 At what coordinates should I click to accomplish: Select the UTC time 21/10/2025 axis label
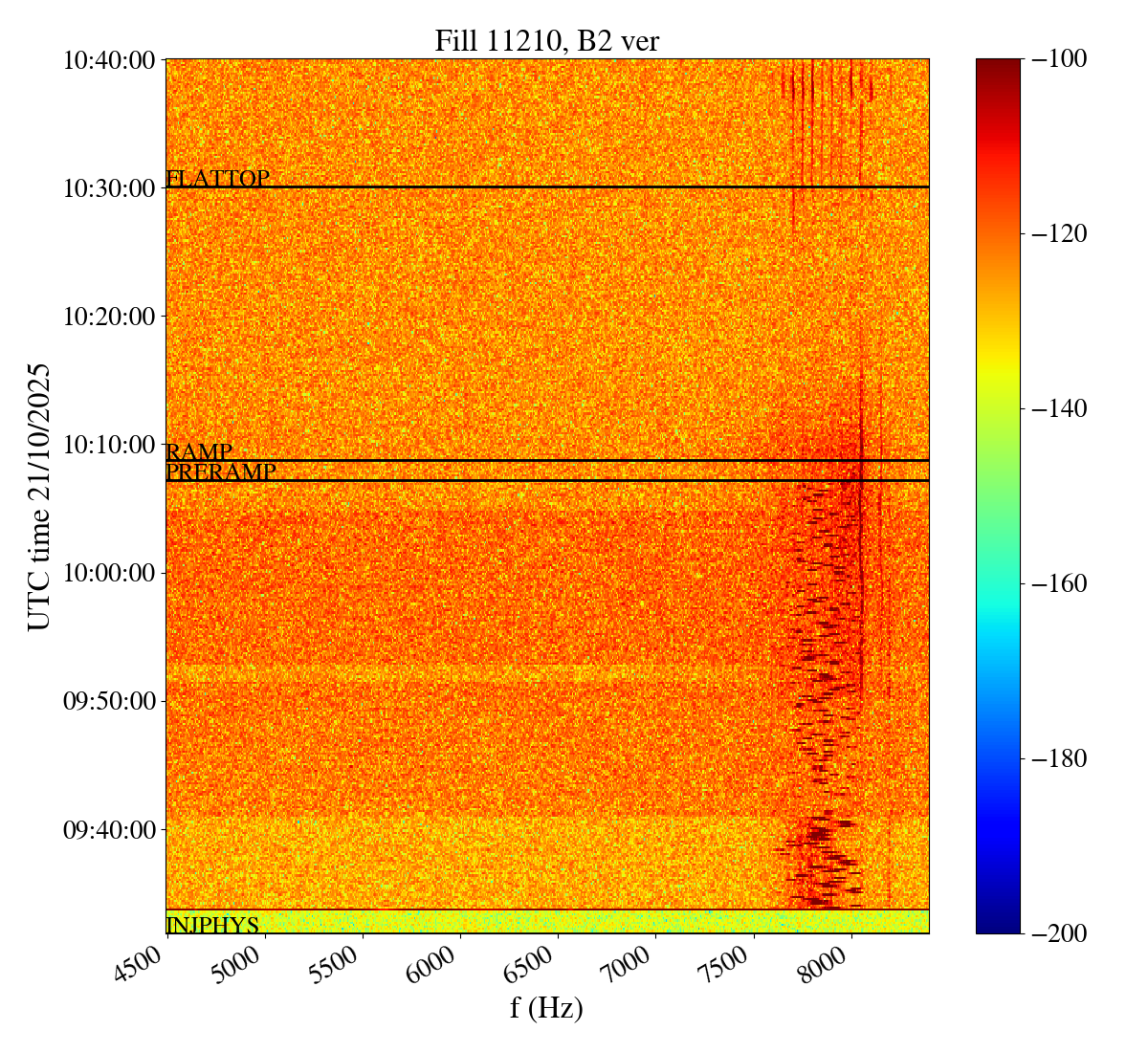point(39,496)
